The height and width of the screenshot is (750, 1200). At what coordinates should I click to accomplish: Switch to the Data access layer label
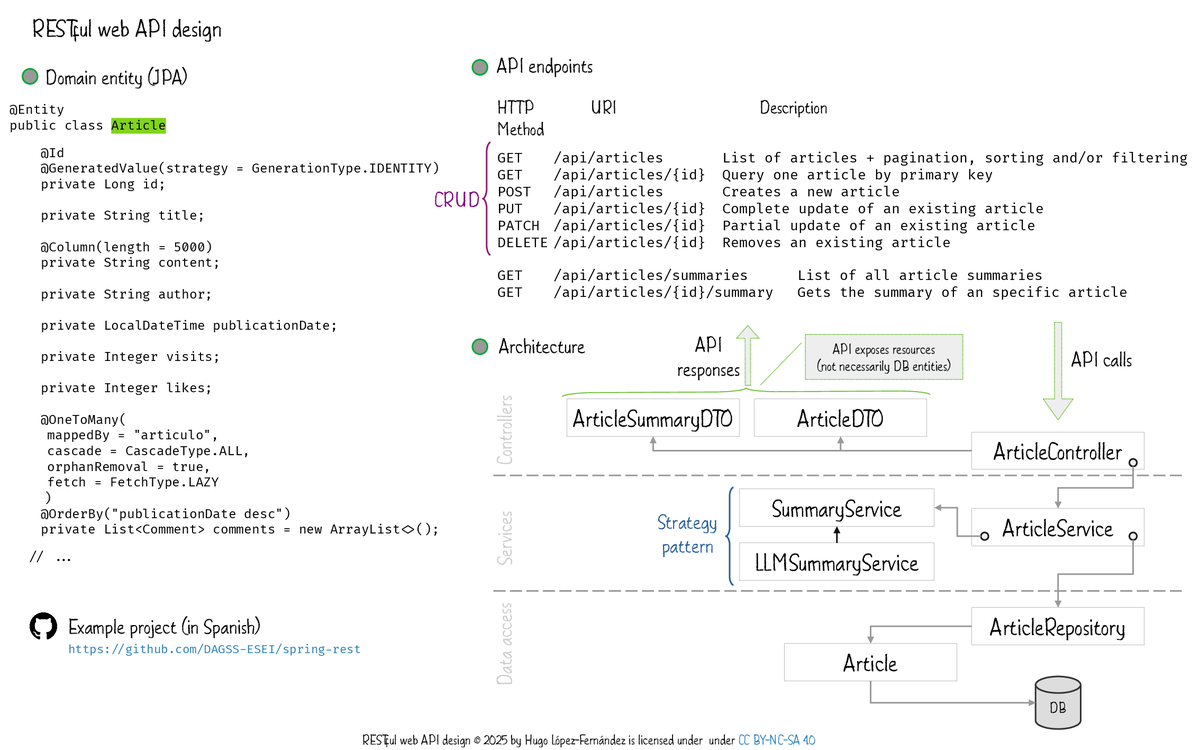point(504,644)
